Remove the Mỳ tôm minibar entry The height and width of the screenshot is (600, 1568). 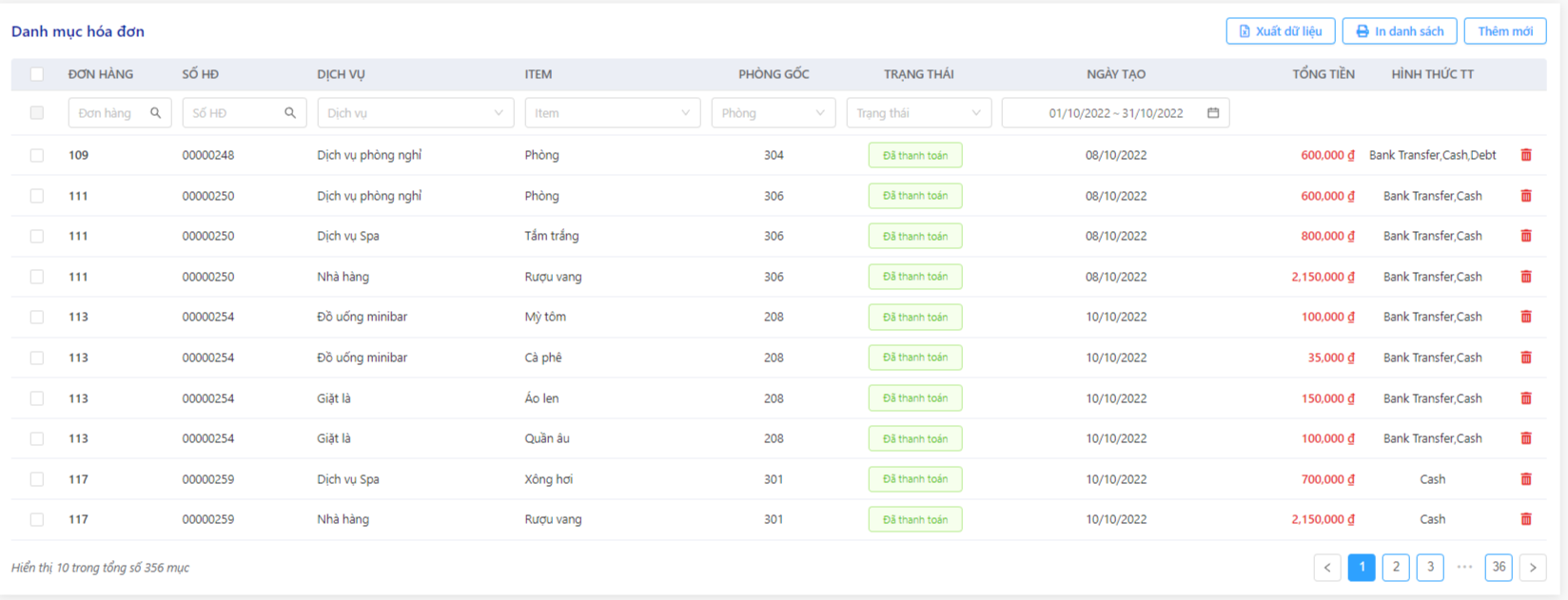(1526, 317)
